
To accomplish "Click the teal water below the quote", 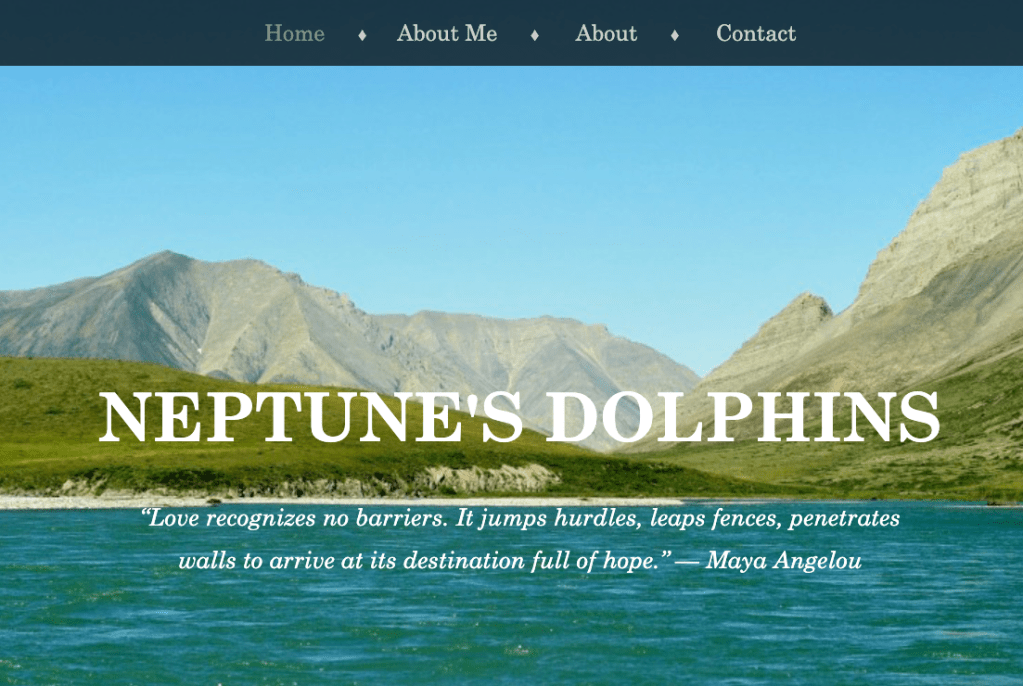I will [509, 627].
